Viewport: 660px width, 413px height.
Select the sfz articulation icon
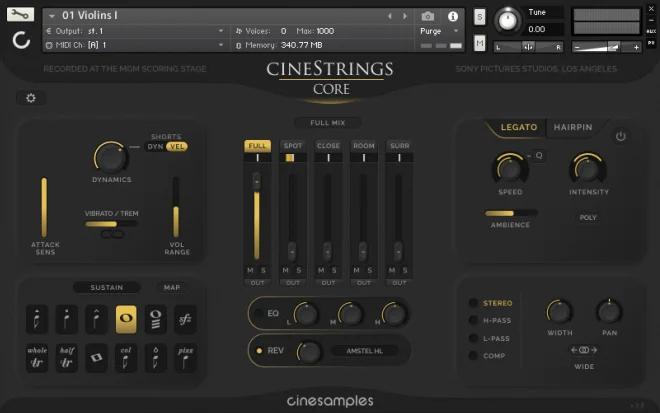tap(185, 320)
